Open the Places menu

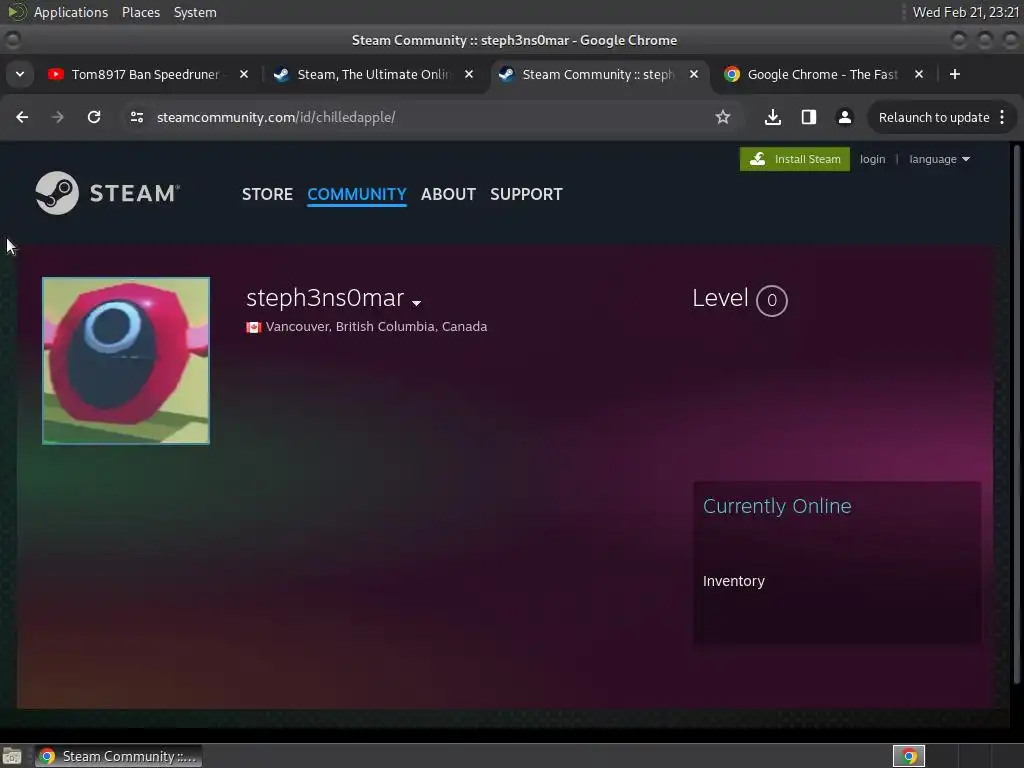(140, 12)
